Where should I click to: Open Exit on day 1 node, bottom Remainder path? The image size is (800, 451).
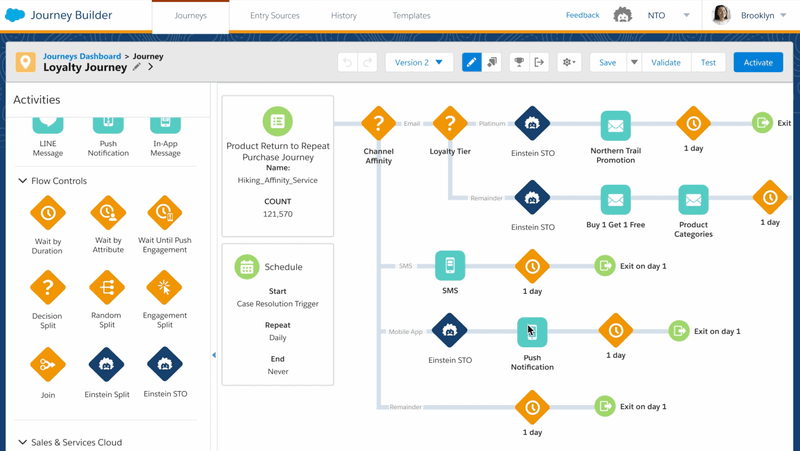tap(605, 406)
